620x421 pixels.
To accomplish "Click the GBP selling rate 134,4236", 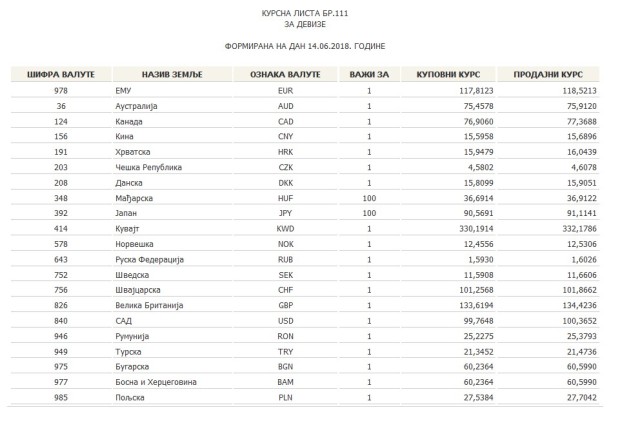I will pos(579,306).
